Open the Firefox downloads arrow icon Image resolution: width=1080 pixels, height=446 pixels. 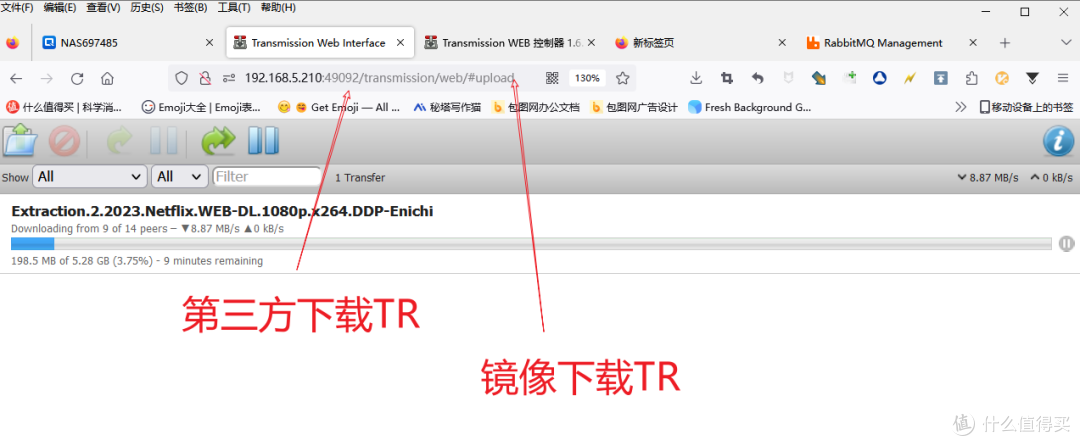click(x=696, y=78)
